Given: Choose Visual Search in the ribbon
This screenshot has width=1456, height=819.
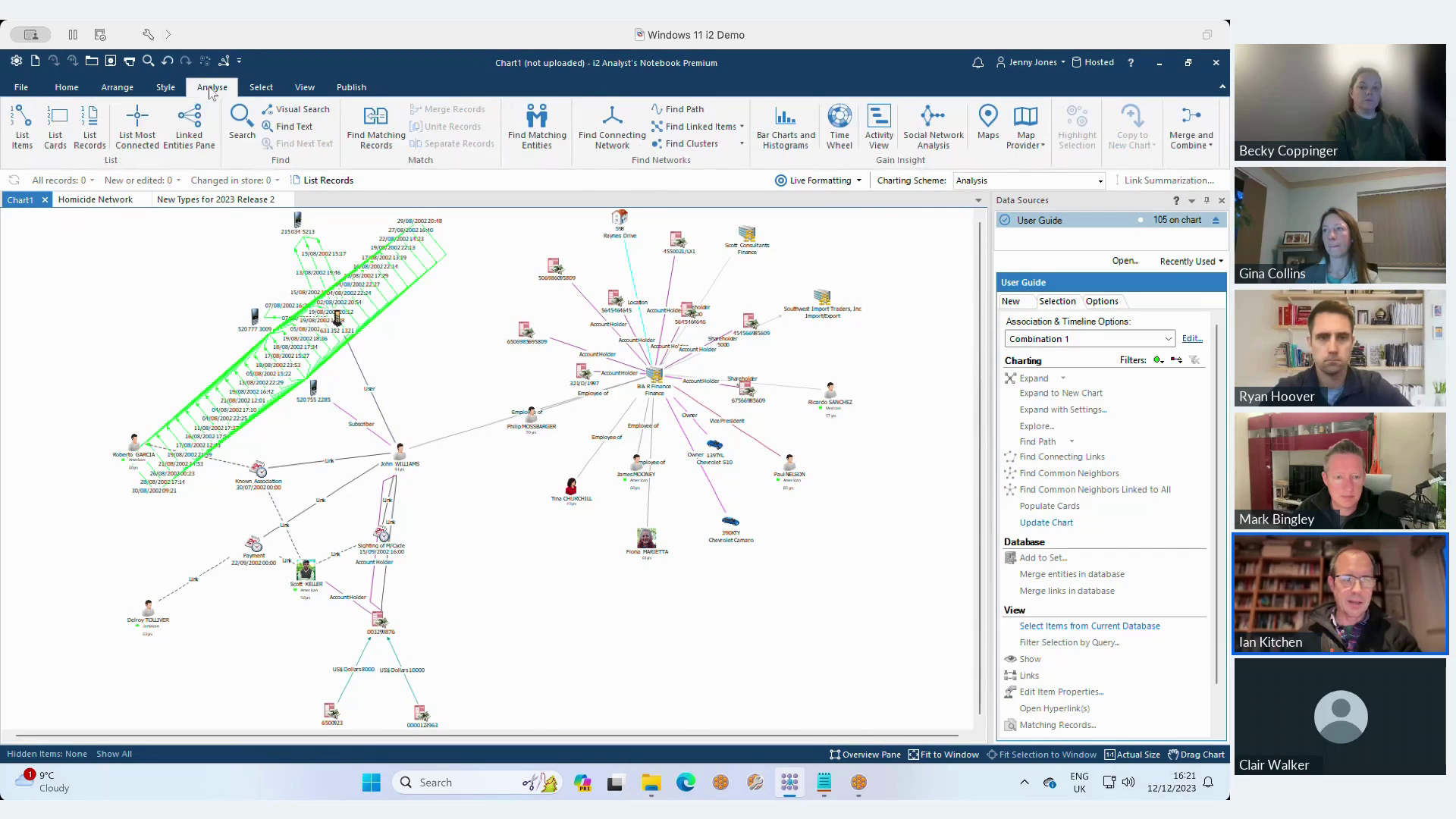Looking at the screenshot, I should [x=296, y=109].
